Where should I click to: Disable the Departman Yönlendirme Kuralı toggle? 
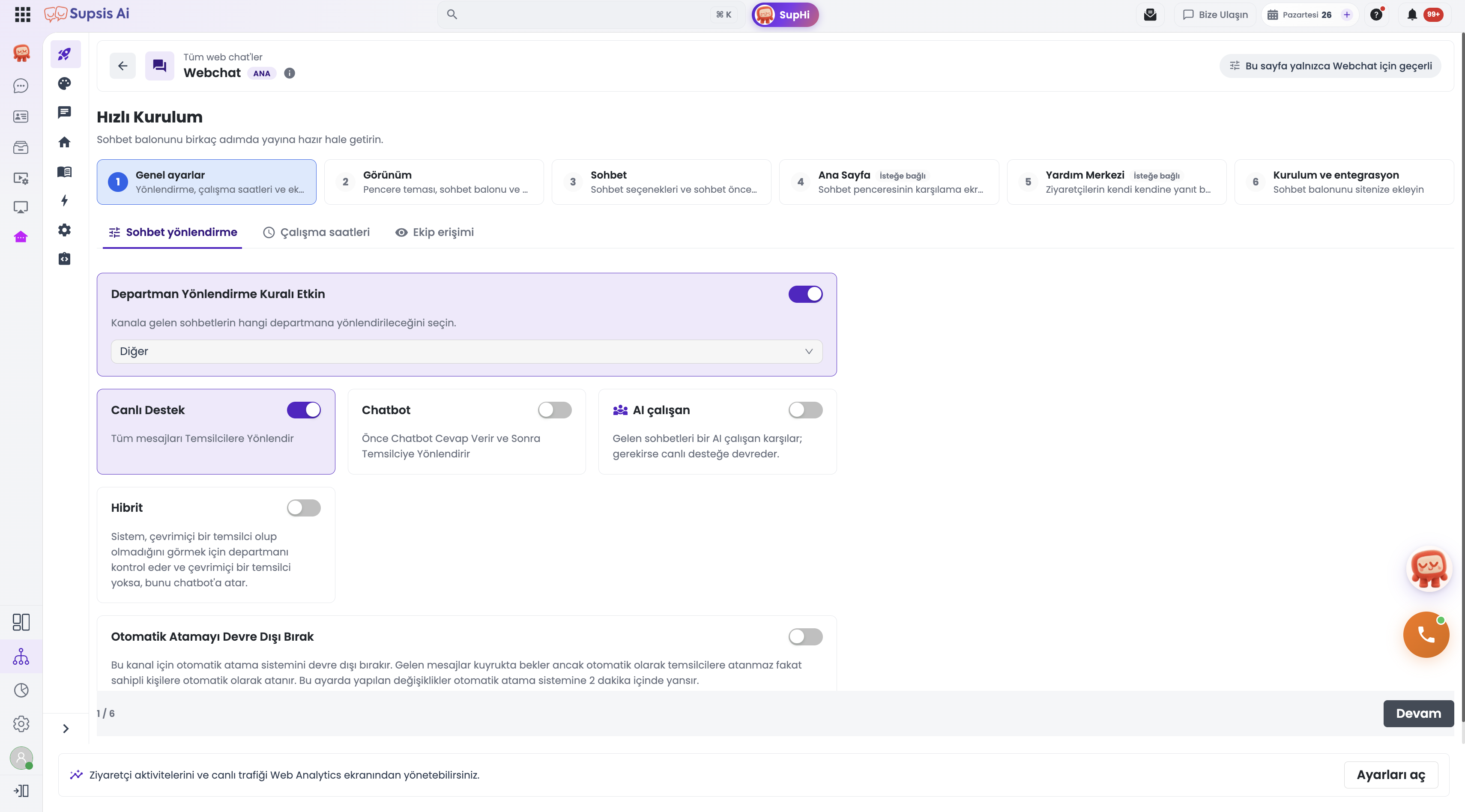(x=805, y=294)
